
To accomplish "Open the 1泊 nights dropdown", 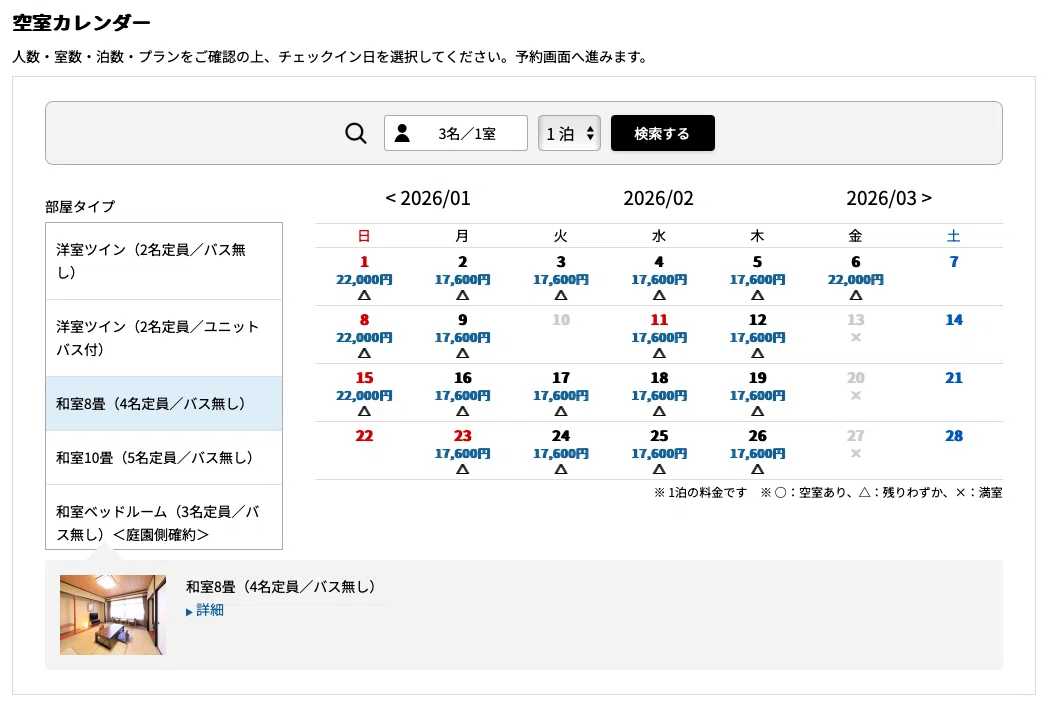I will pos(569,133).
